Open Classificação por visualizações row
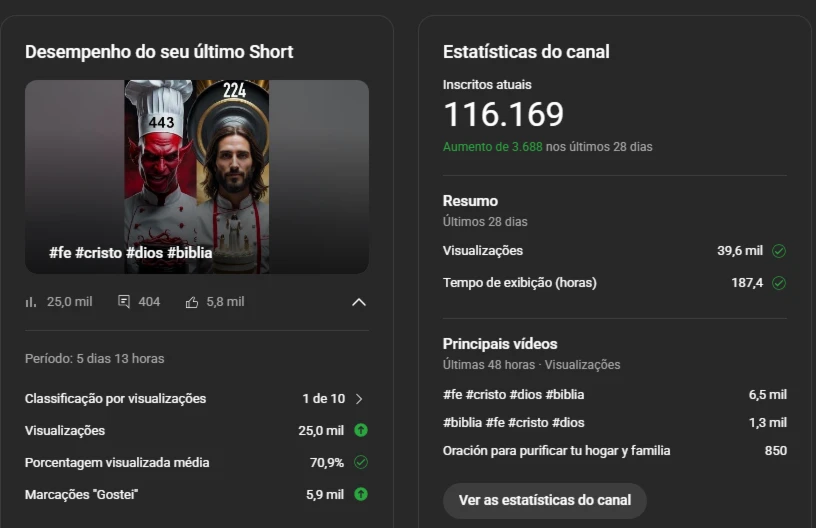Viewport: 816px width, 528px height. [x=197, y=399]
